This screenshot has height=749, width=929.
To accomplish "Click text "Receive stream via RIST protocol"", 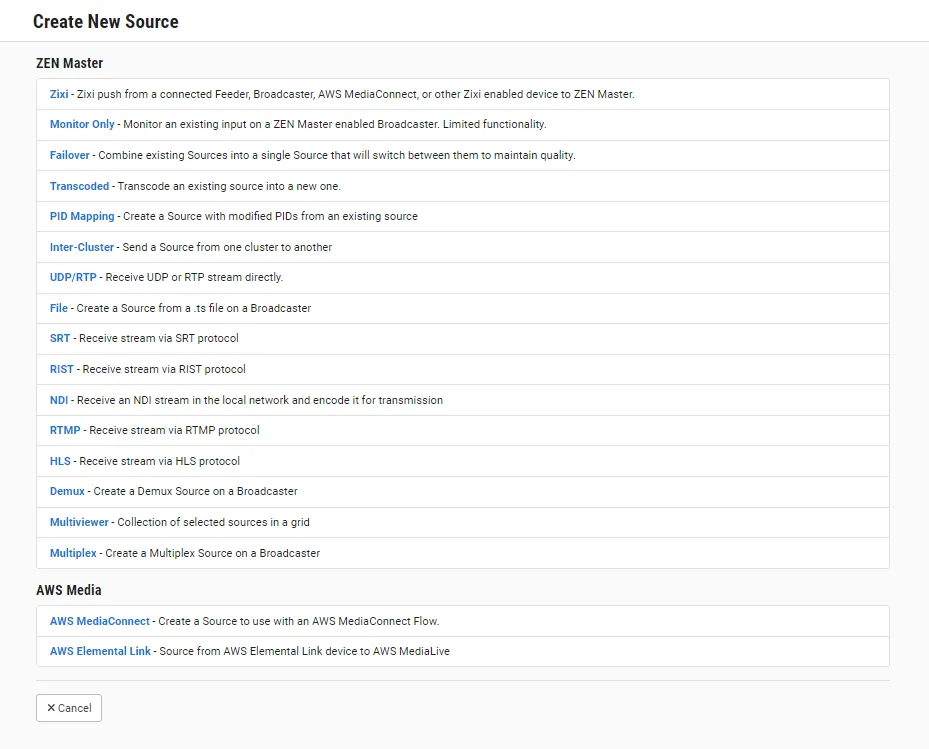I will point(164,369).
